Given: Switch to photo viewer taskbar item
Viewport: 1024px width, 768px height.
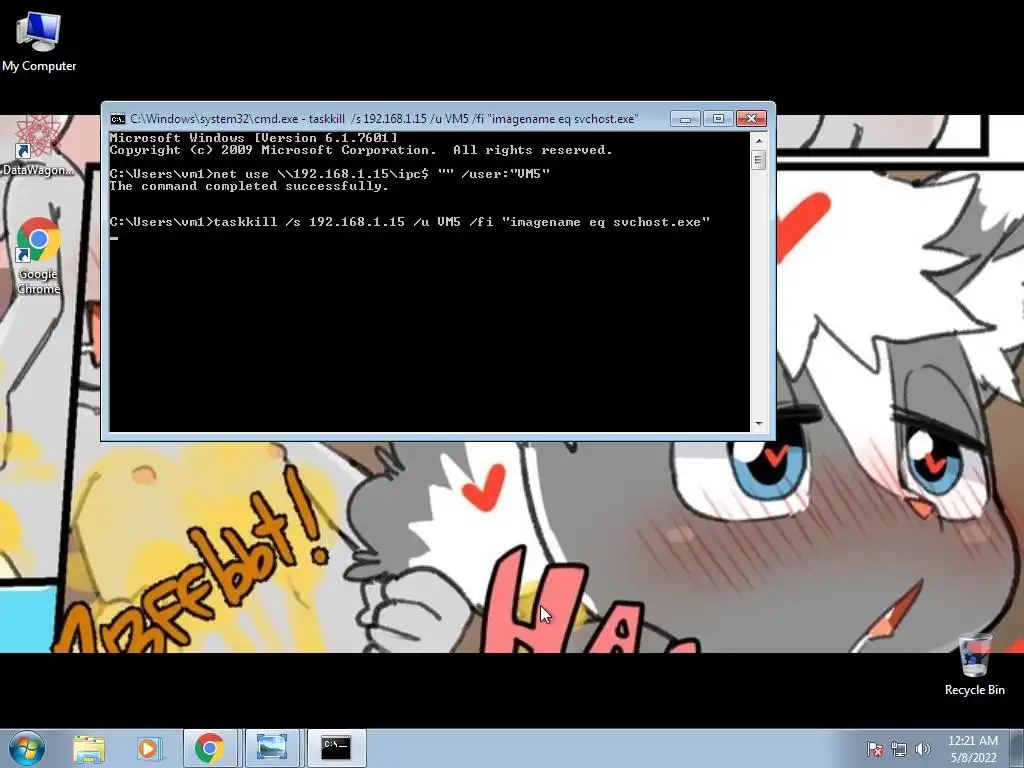Looking at the screenshot, I should coord(272,748).
